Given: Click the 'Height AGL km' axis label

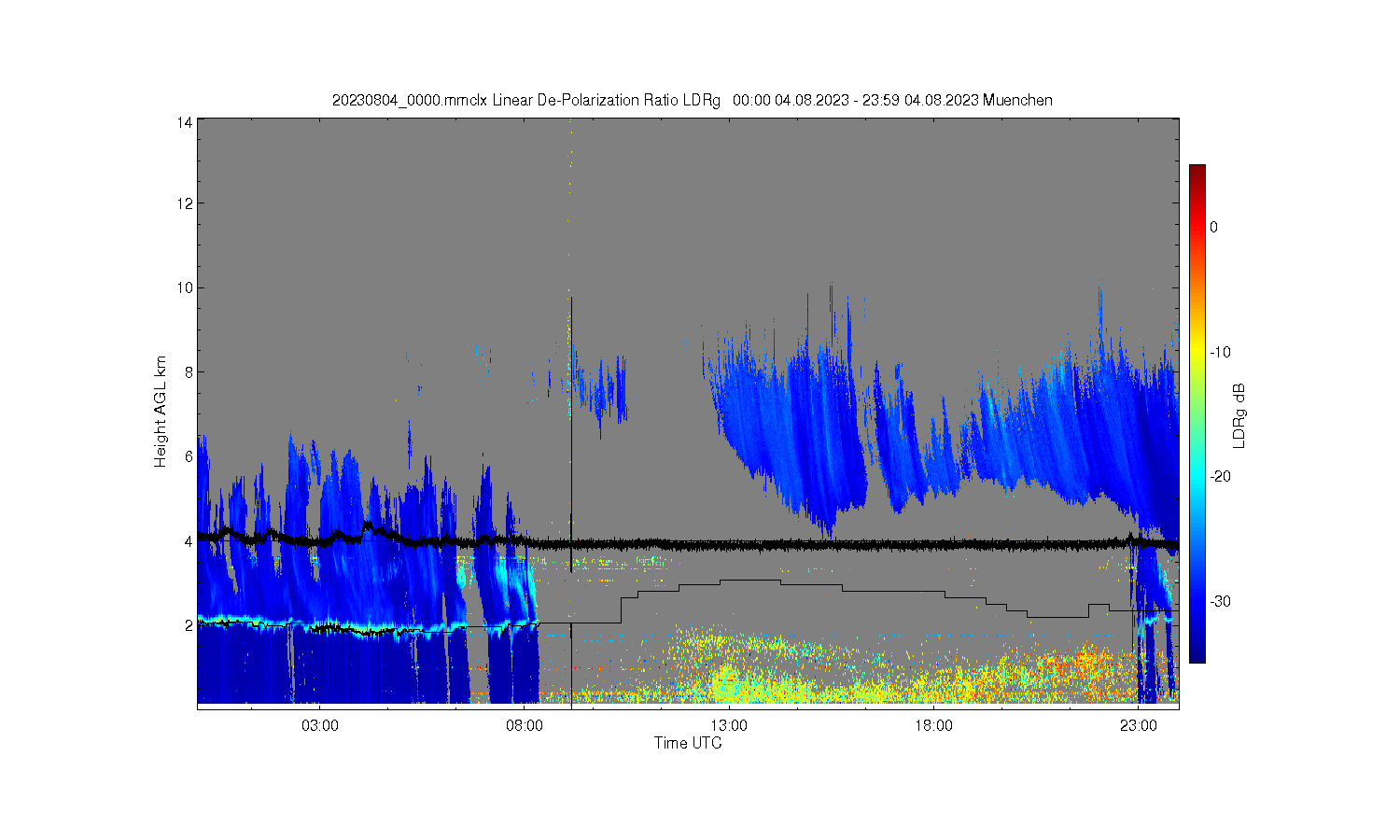Looking at the screenshot, I should [161, 412].
